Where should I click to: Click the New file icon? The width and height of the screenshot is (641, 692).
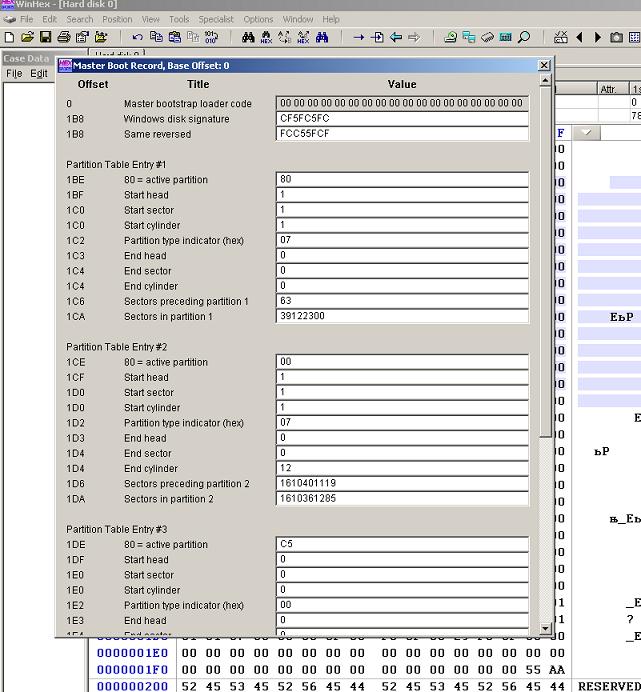(x=9, y=38)
